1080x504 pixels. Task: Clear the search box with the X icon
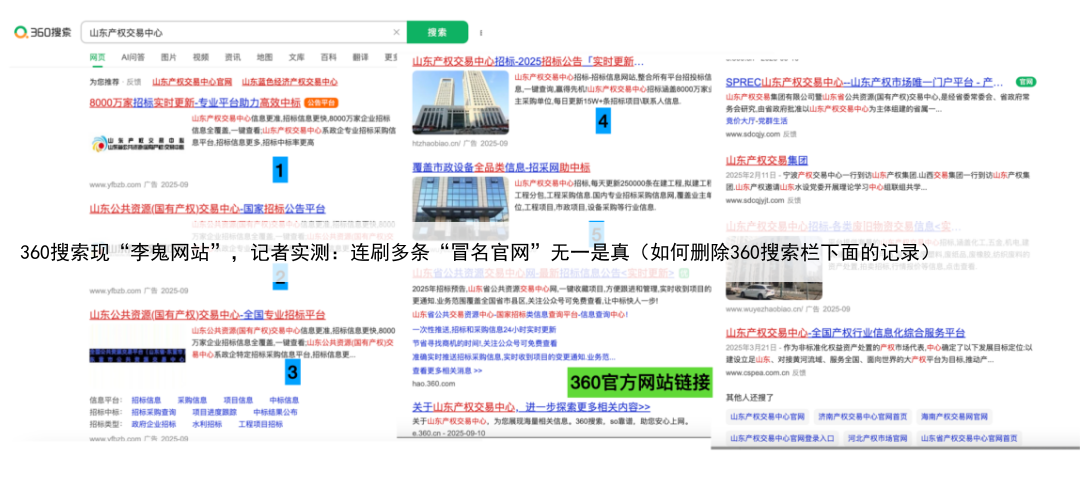click(396, 32)
